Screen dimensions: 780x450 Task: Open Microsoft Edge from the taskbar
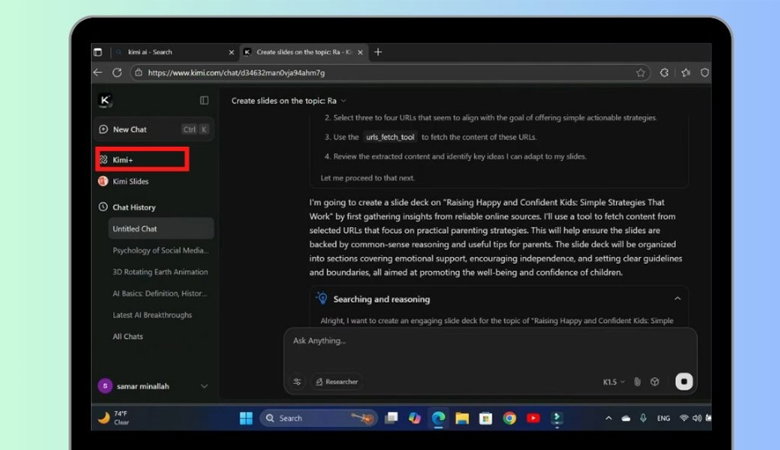pyautogui.click(x=438, y=418)
